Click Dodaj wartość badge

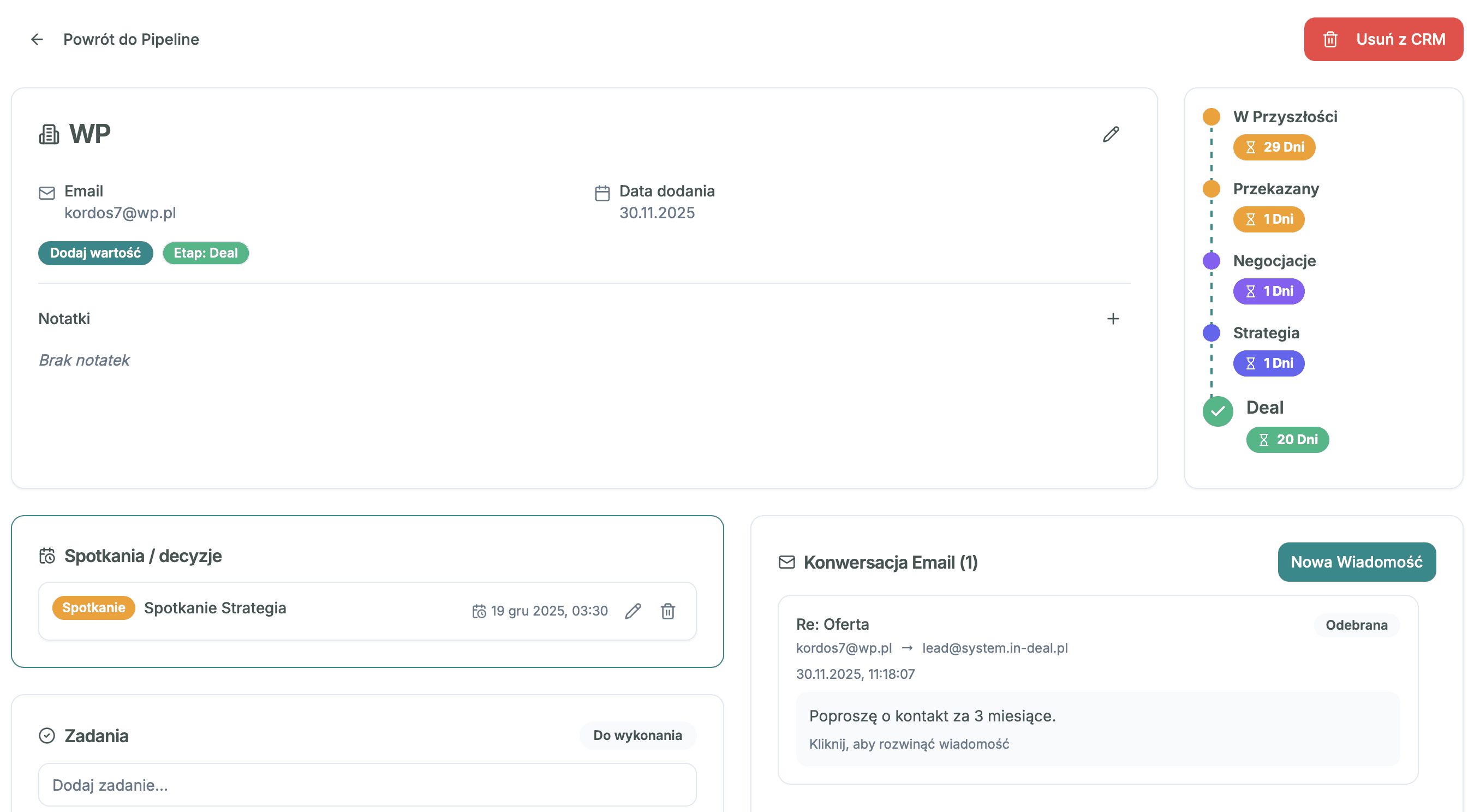[x=96, y=253]
